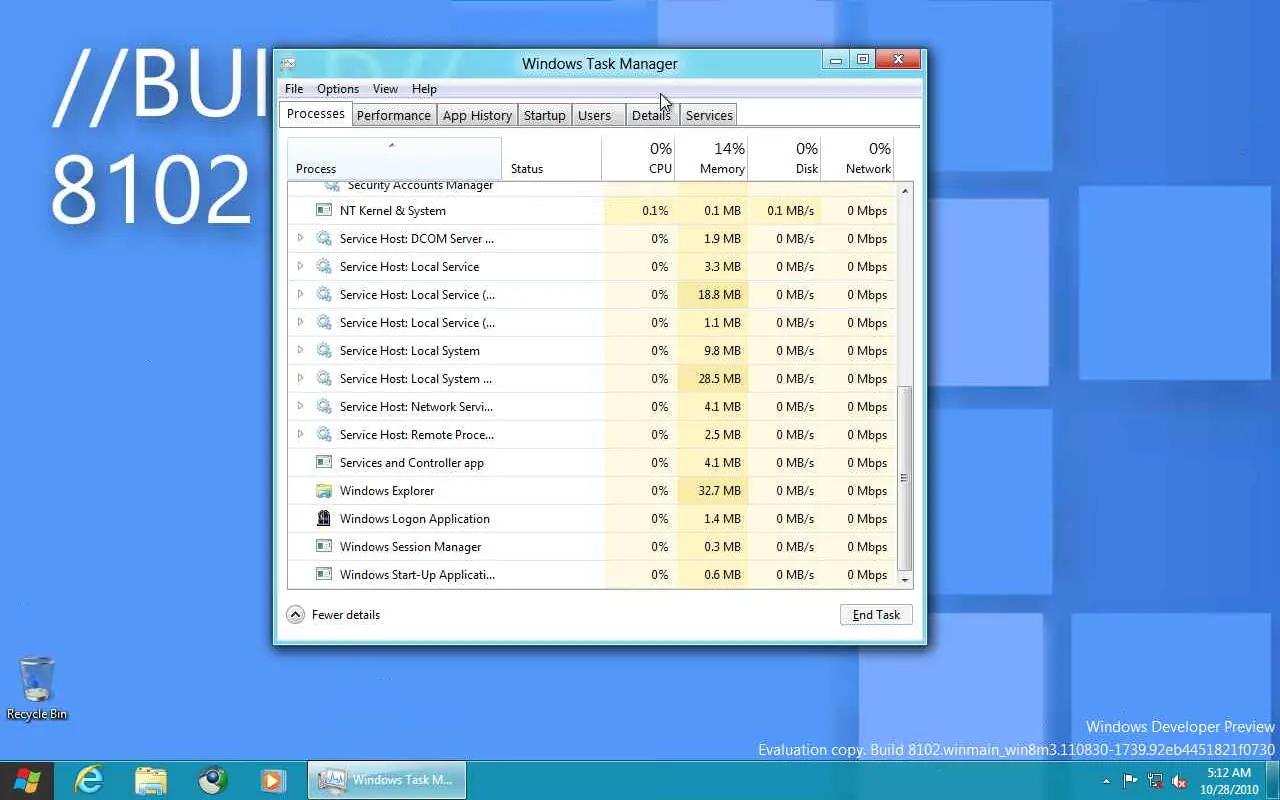Click the End Task button
This screenshot has height=800, width=1280.
click(876, 615)
